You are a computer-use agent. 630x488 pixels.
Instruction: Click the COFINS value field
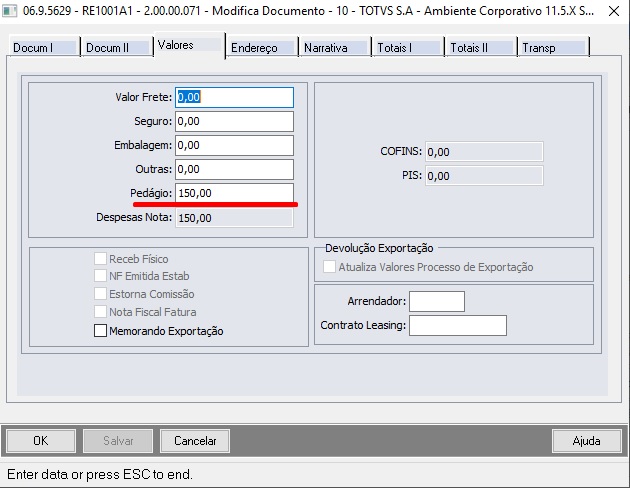click(x=484, y=152)
